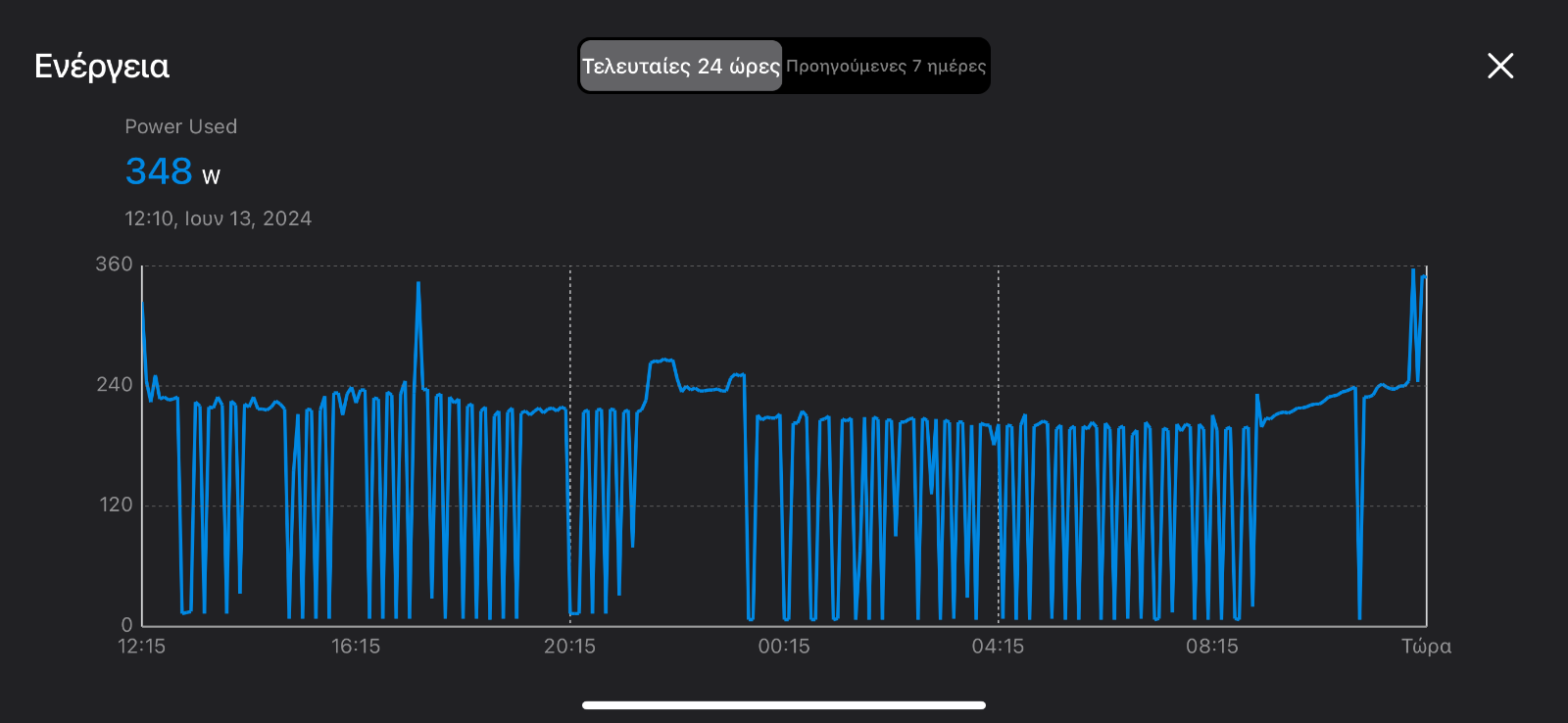The height and width of the screenshot is (723, 1568).
Task: Tap the 12:15 time axis label
Action: click(x=141, y=646)
